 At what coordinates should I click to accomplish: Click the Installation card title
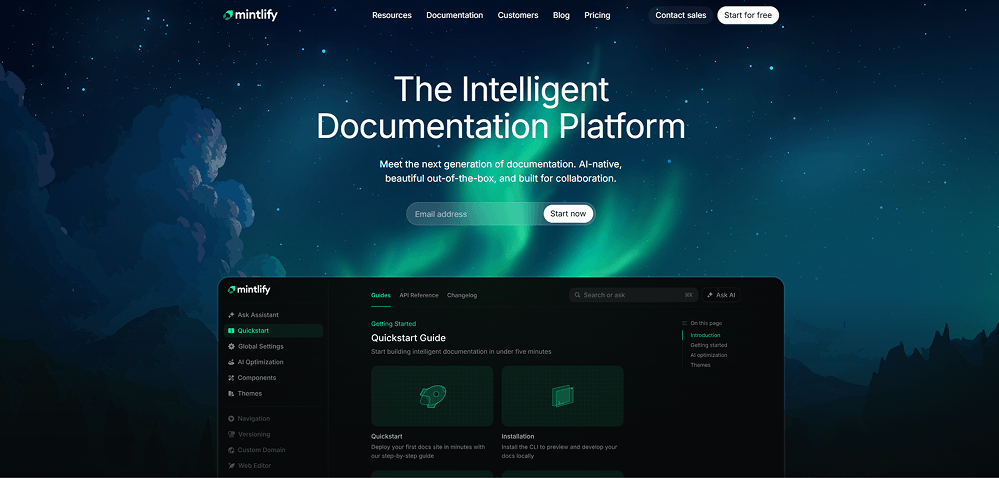point(518,437)
